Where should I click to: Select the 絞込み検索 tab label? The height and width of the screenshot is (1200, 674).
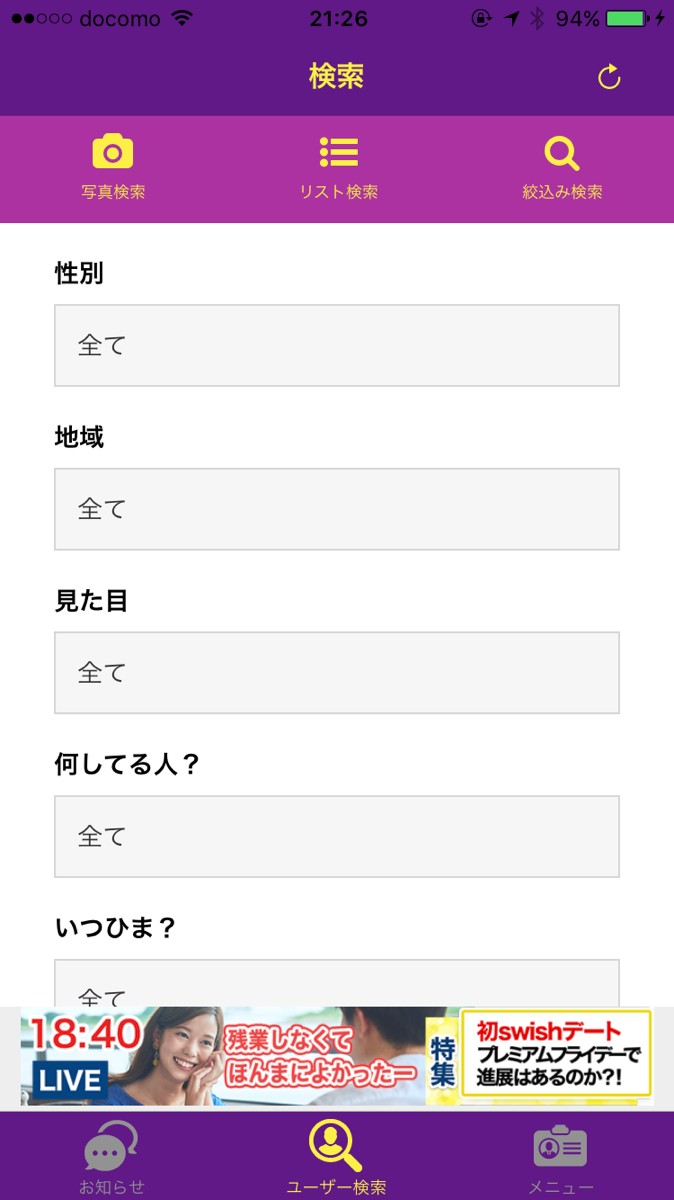tap(562, 192)
